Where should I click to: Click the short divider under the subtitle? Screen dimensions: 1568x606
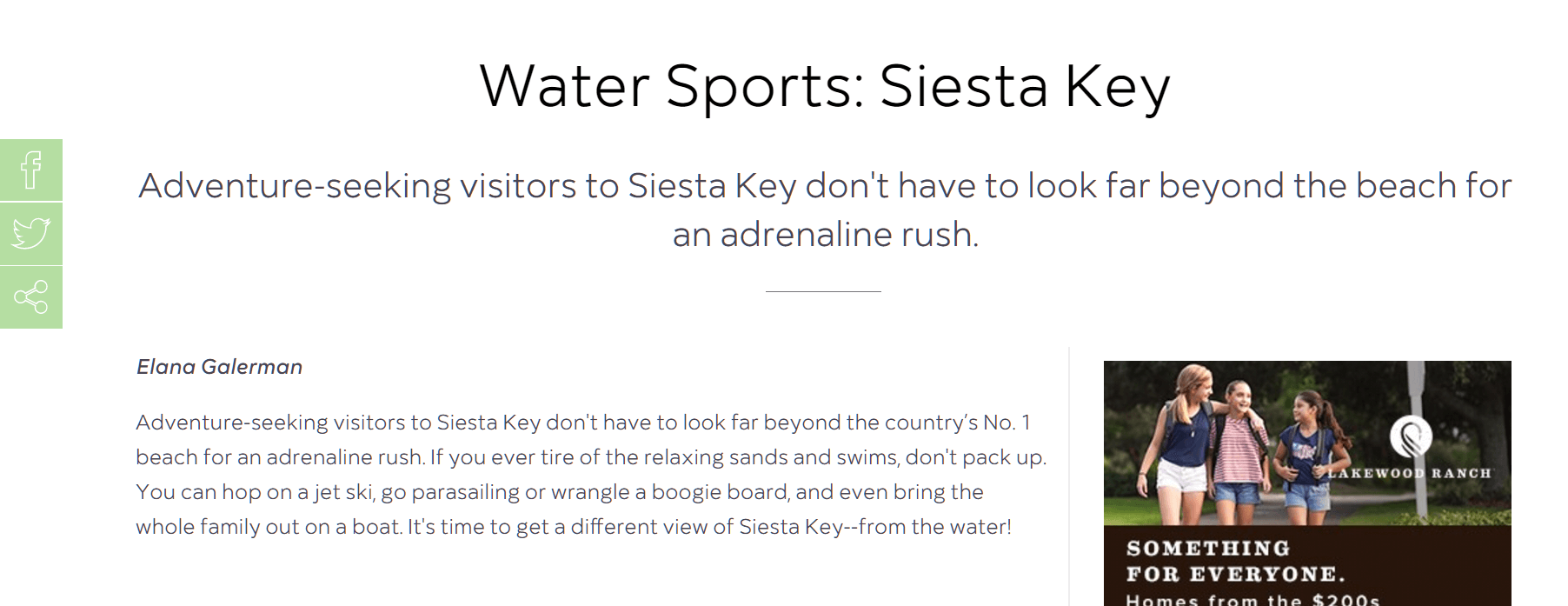[823, 291]
